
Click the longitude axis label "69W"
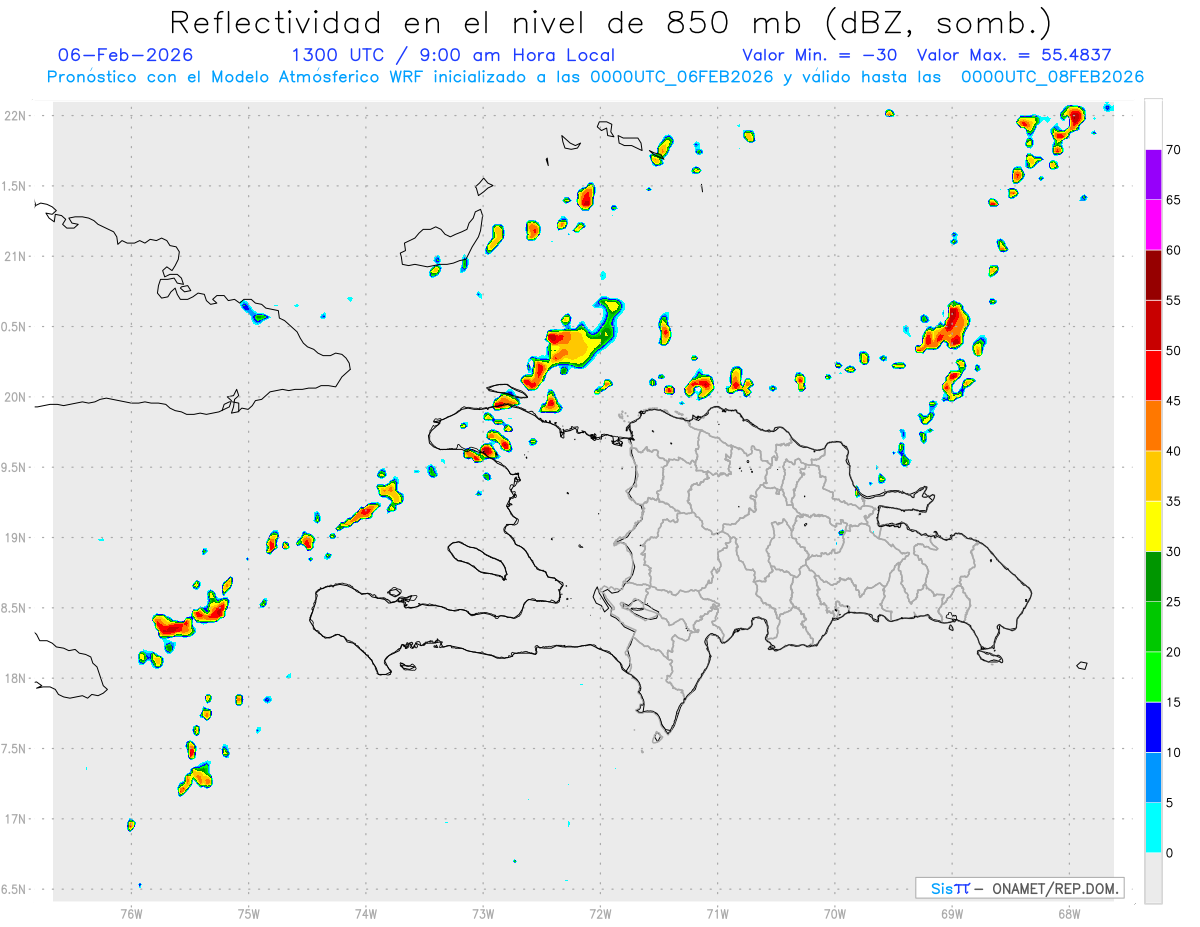952,913
